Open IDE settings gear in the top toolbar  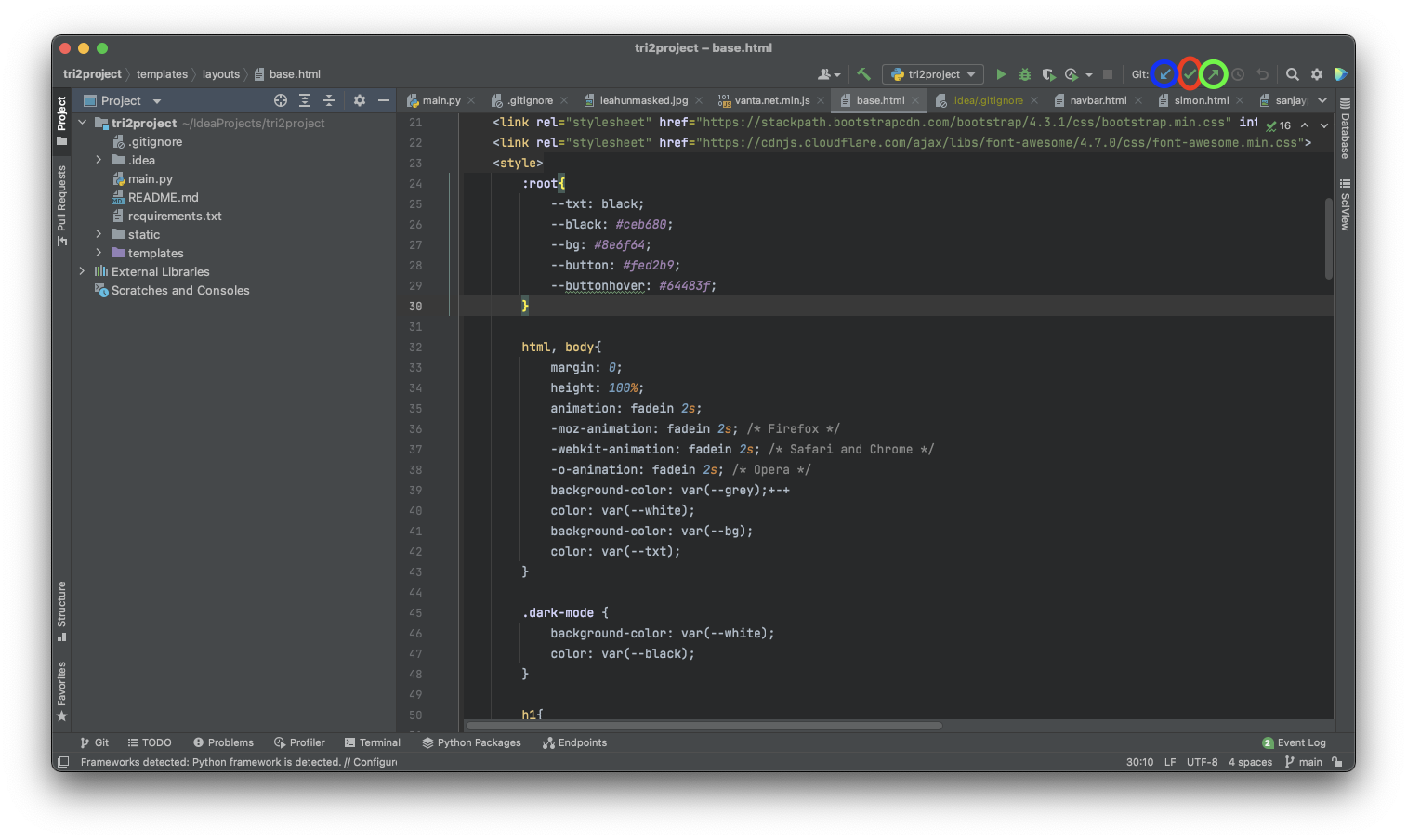click(1317, 74)
